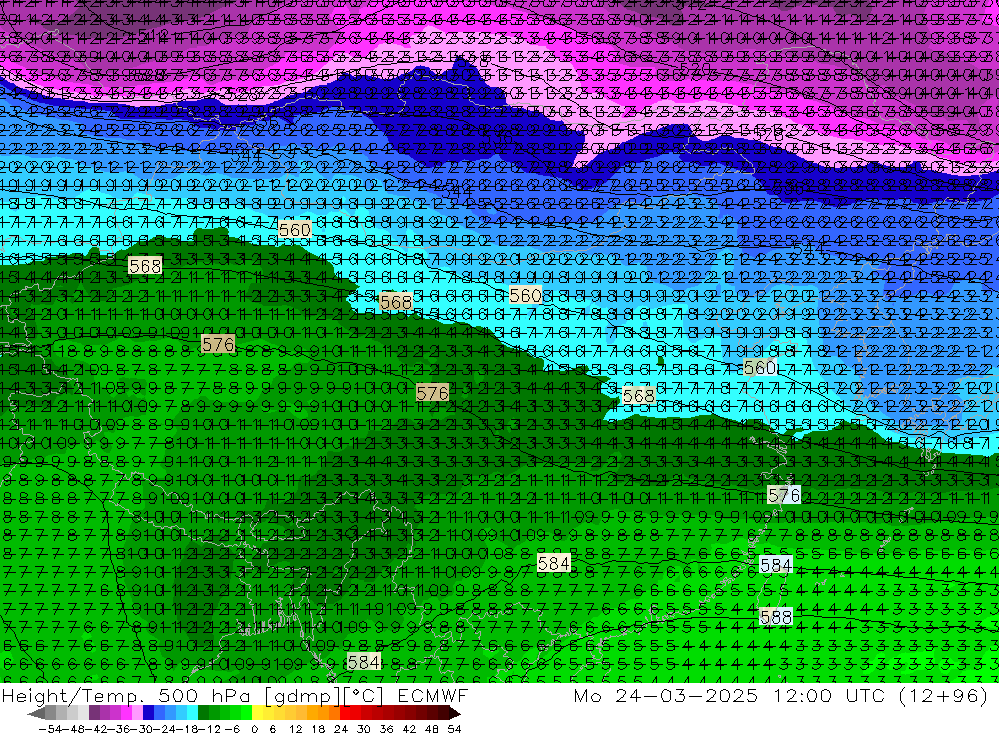Viewport: 1000px width, 733px height.
Task: Click the positive '42' colour scale value
Action: pyautogui.click(x=409, y=729)
